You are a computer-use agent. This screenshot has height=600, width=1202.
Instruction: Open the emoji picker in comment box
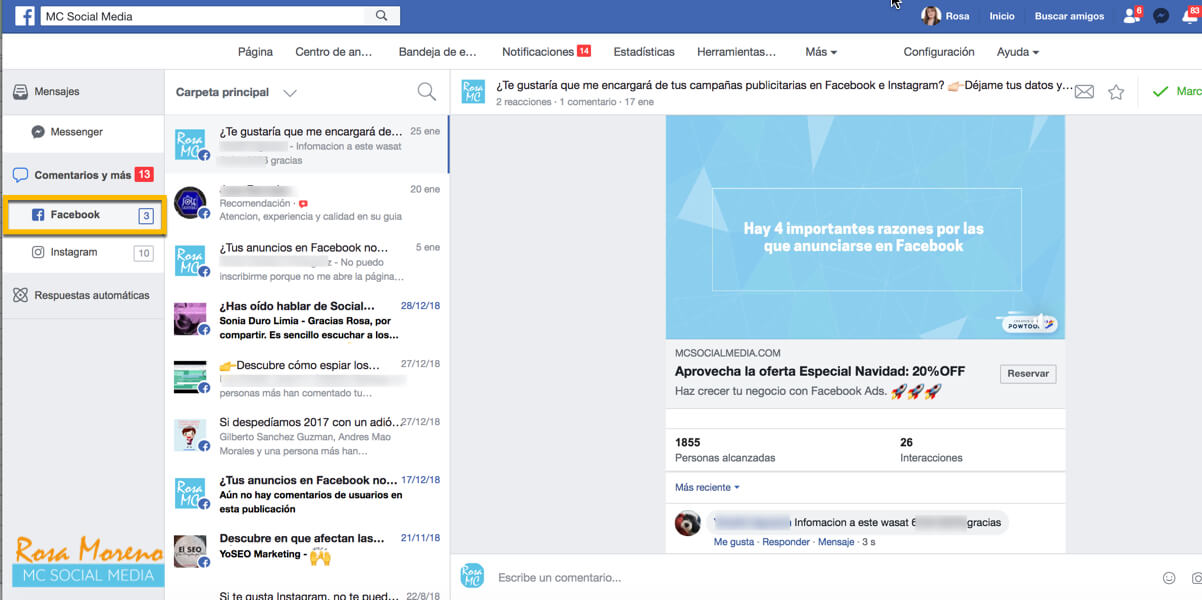1168,577
